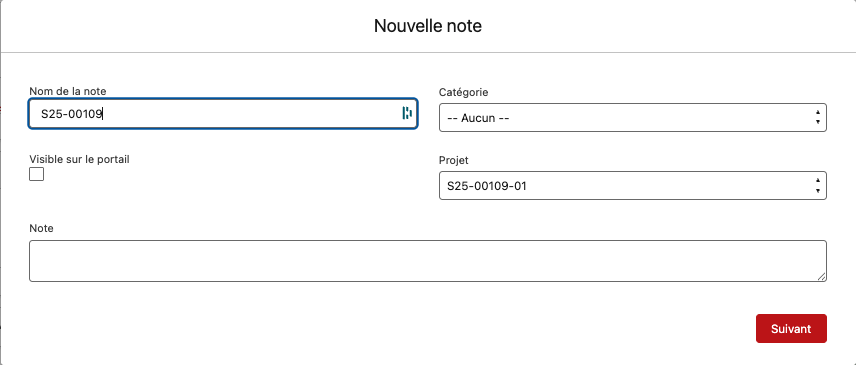The height and width of the screenshot is (365, 856).
Task: Click the down arrow of Projet select
Action: 817,190
